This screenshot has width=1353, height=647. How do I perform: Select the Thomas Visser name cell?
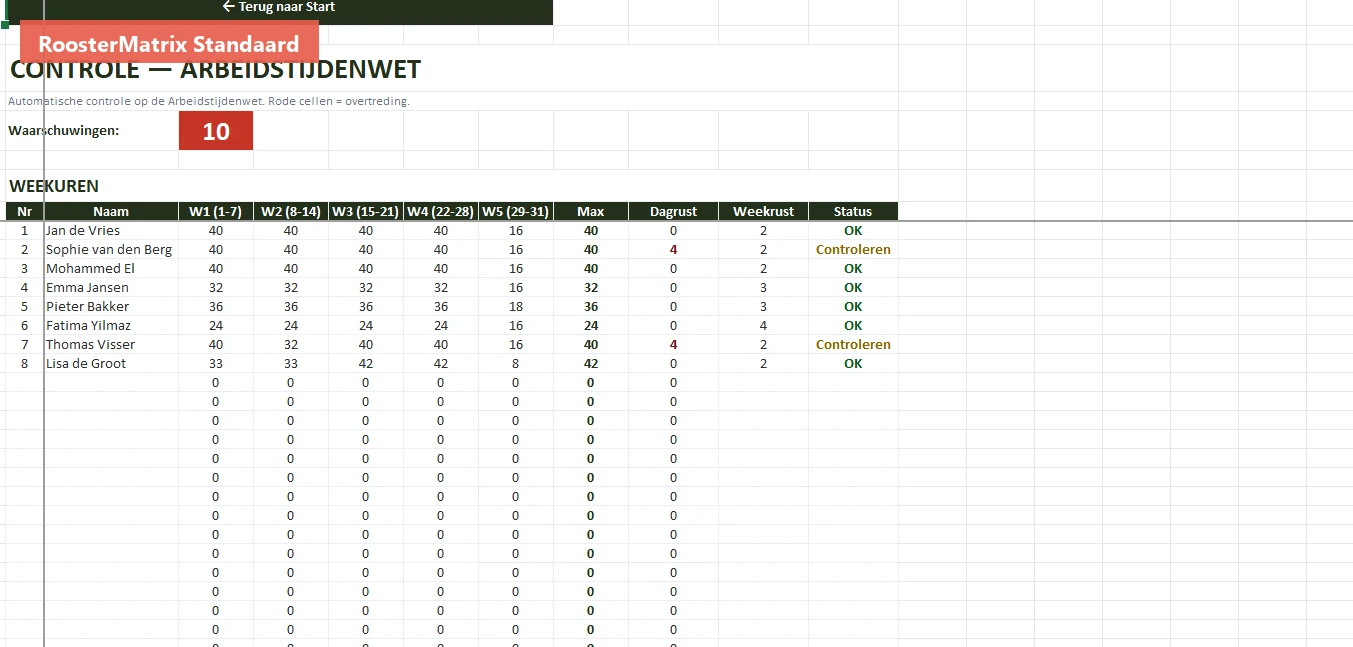point(111,345)
